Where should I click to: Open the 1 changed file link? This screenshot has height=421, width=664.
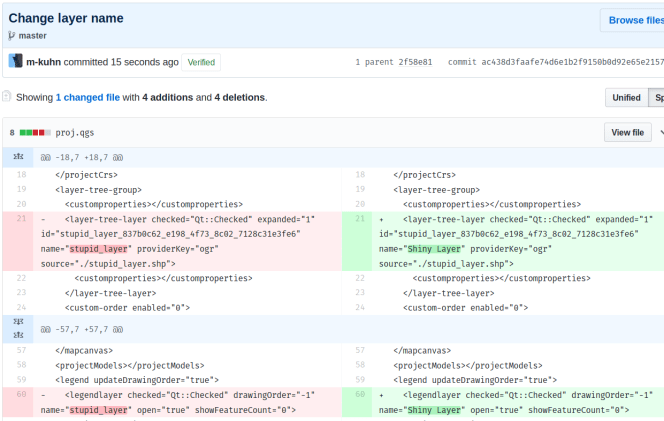[88, 97]
